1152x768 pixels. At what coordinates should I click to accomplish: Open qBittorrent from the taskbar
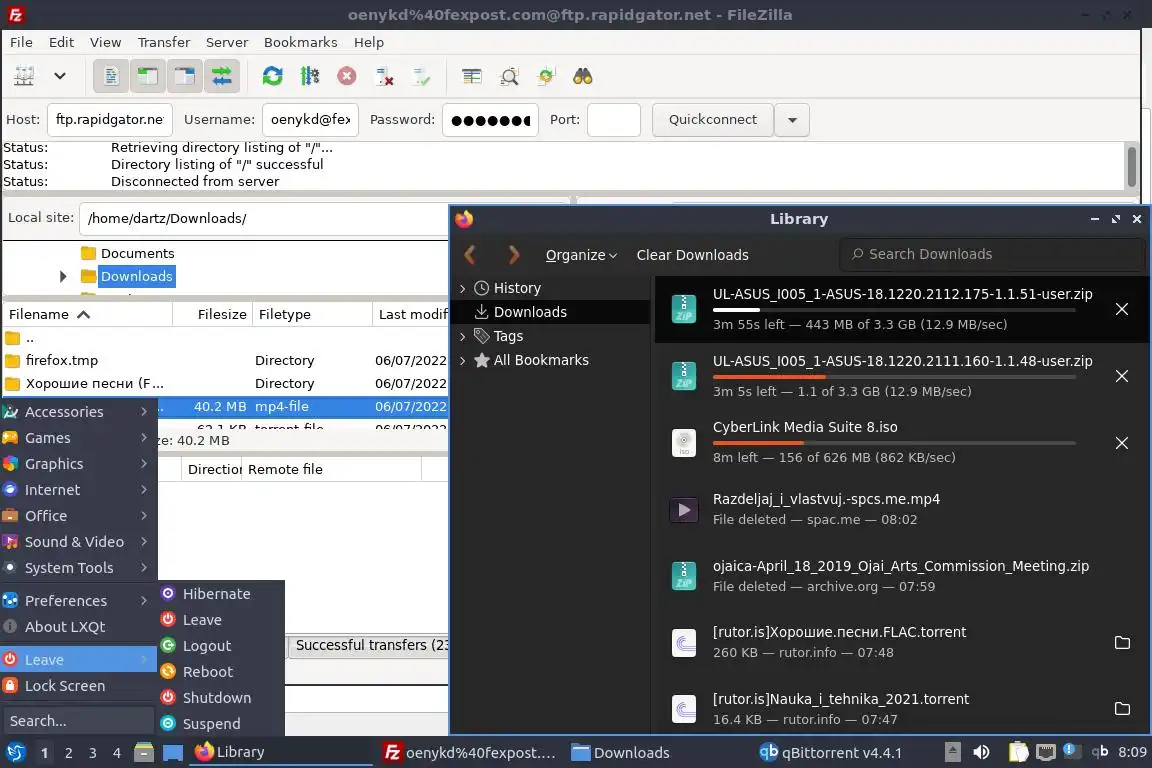[830, 753]
